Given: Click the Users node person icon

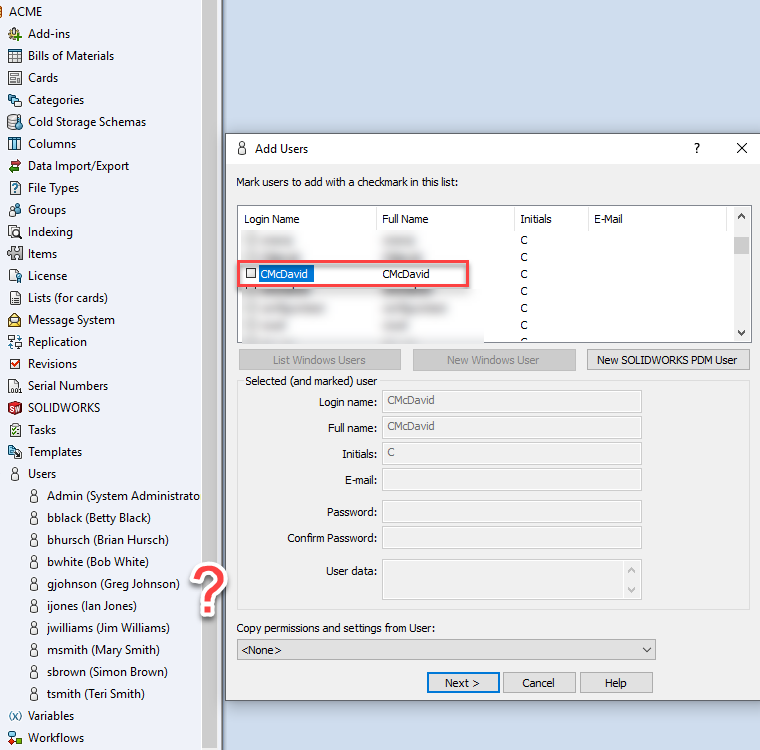Looking at the screenshot, I should [x=15, y=474].
